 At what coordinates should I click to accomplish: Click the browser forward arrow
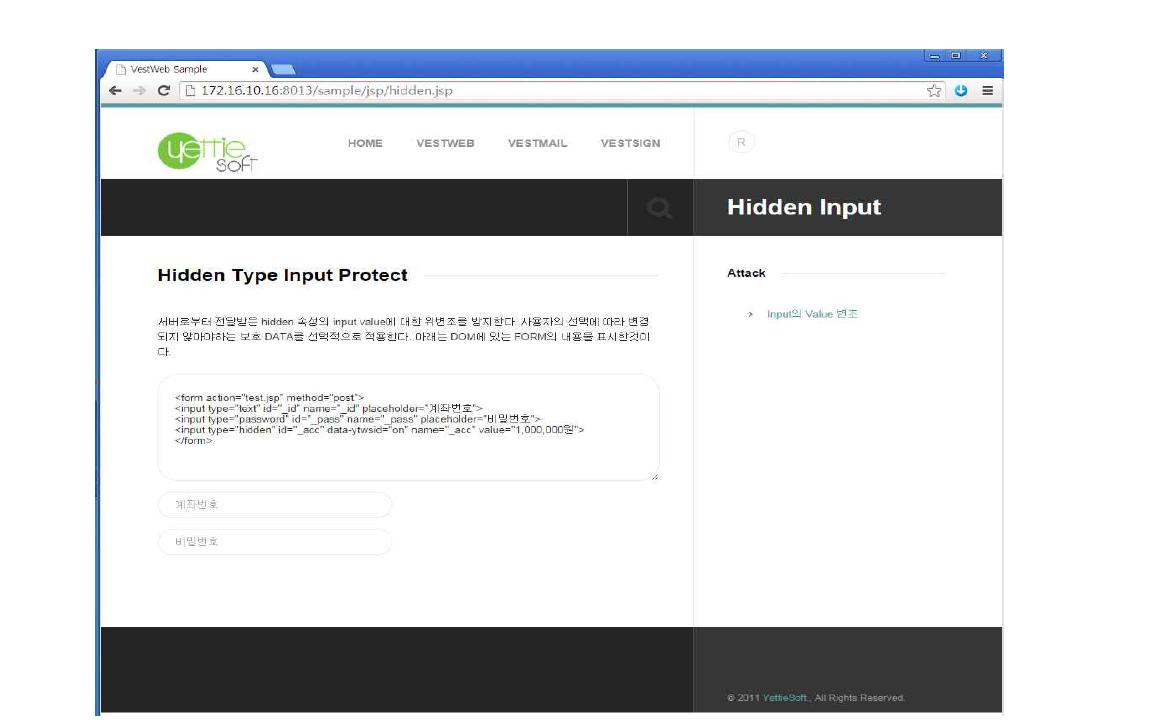(x=140, y=90)
